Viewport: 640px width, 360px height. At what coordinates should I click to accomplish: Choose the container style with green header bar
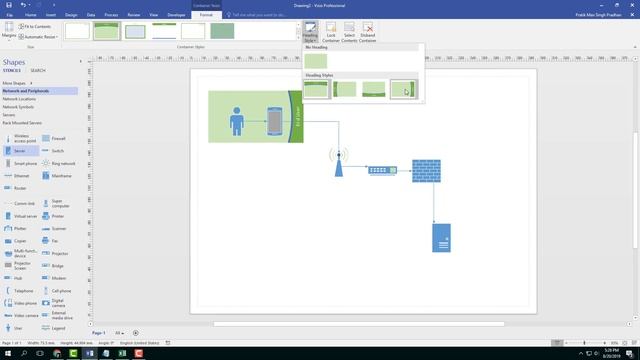tap(107, 31)
